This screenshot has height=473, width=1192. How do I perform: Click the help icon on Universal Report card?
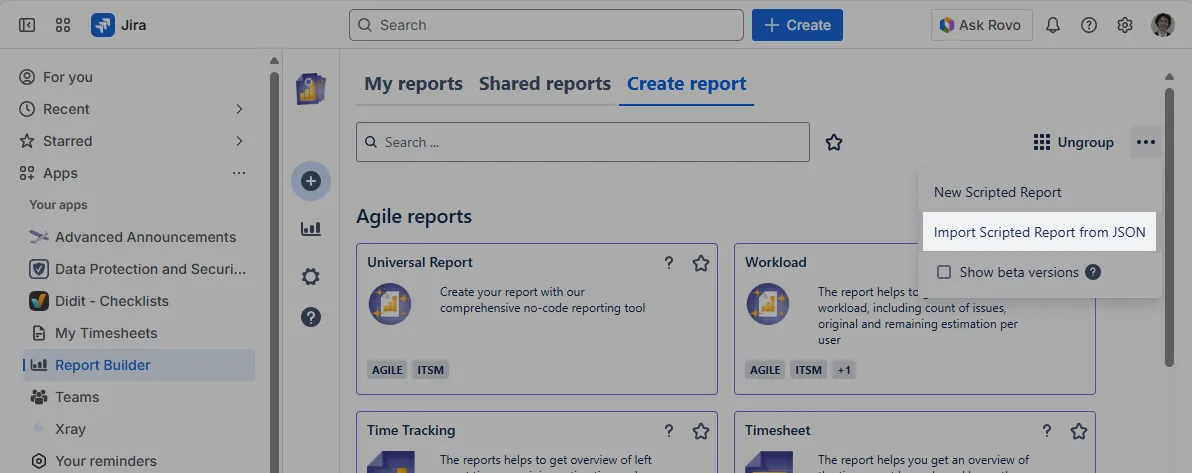pyautogui.click(x=669, y=262)
